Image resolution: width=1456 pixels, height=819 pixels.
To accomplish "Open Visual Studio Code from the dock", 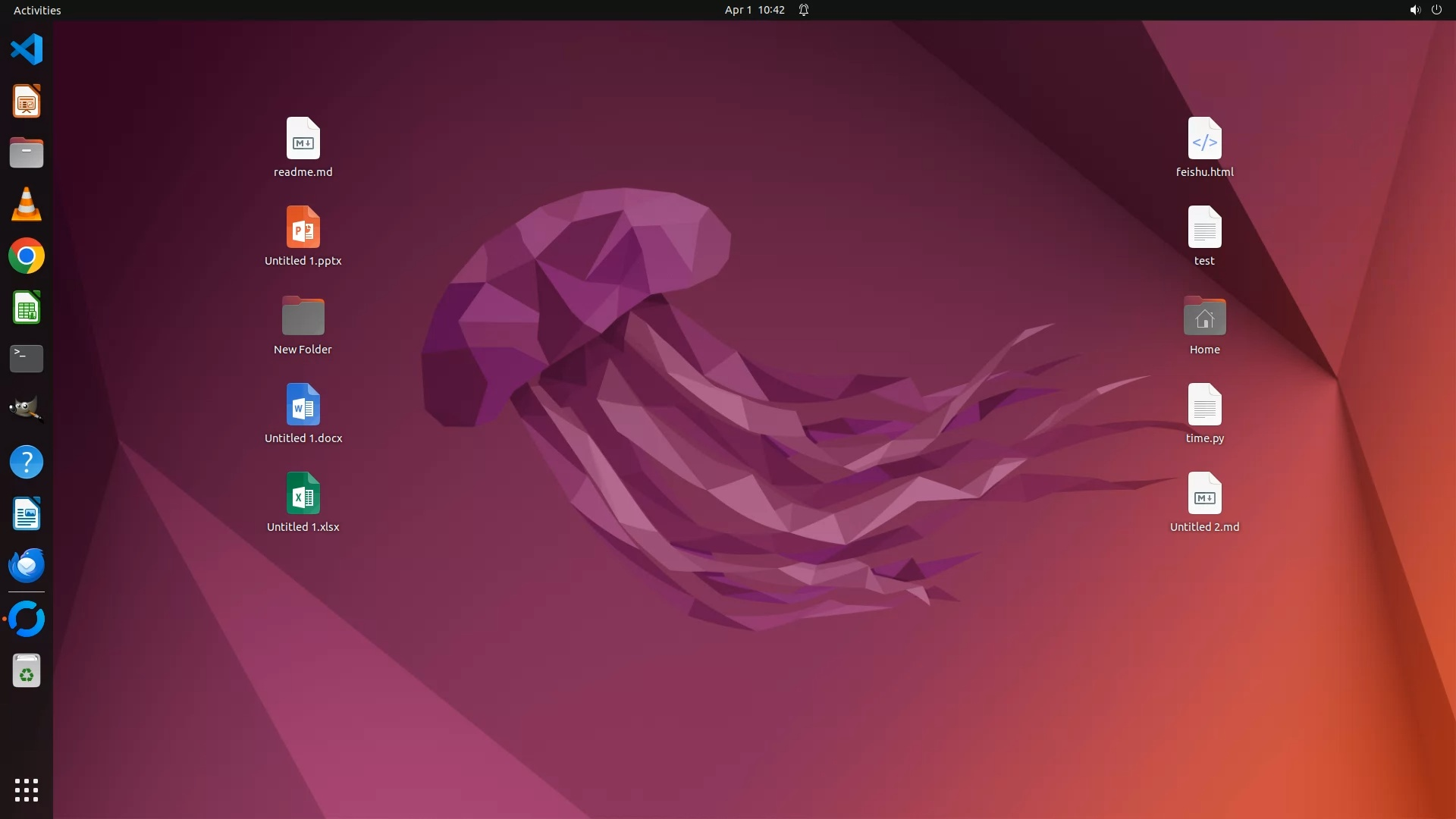I will point(27,50).
